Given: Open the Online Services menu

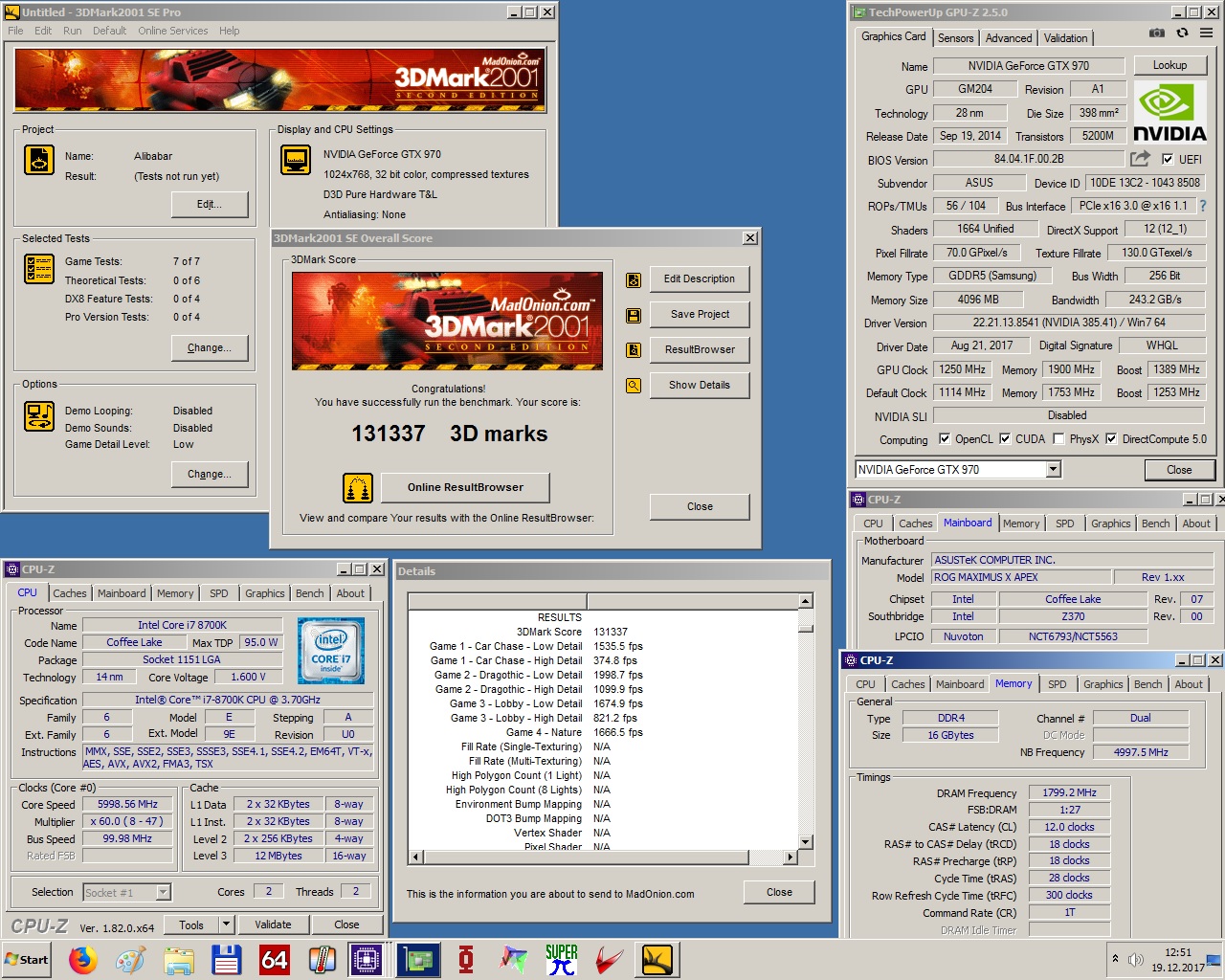Looking at the screenshot, I should point(172,31).
